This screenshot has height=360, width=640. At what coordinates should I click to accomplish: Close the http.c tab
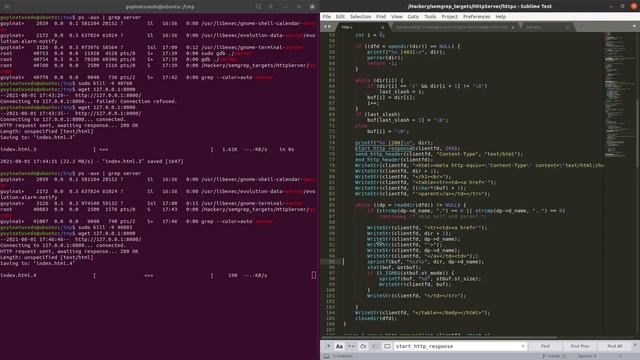tap(382, 27)
